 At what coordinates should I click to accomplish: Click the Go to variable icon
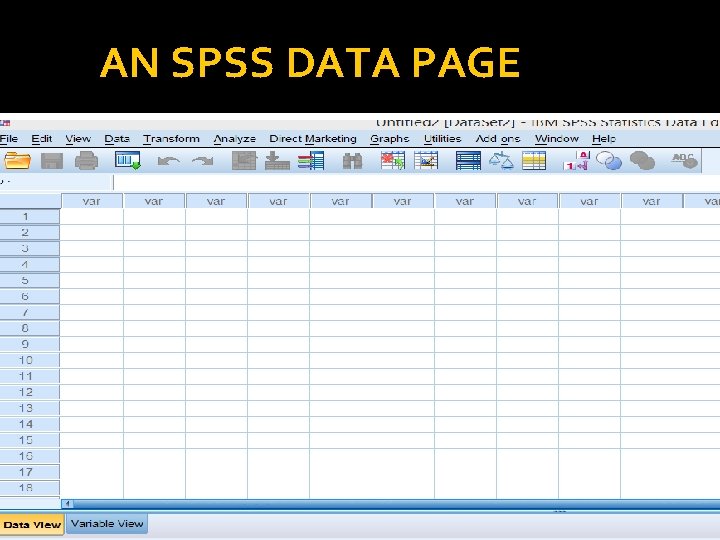(277, 161)
